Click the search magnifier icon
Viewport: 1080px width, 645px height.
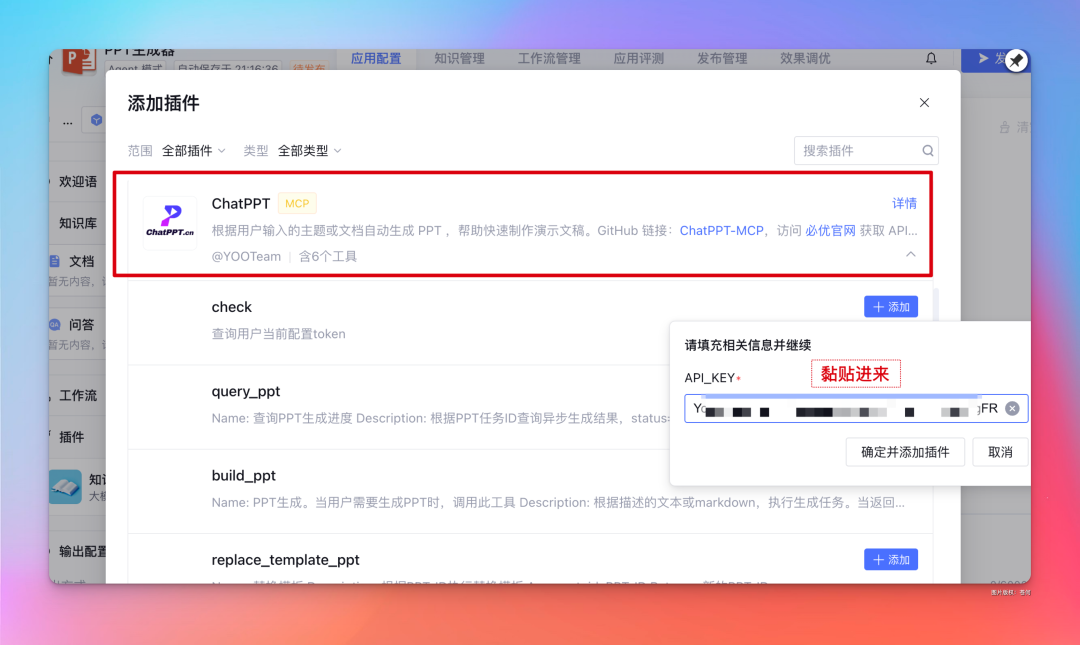tap(928, 150)
